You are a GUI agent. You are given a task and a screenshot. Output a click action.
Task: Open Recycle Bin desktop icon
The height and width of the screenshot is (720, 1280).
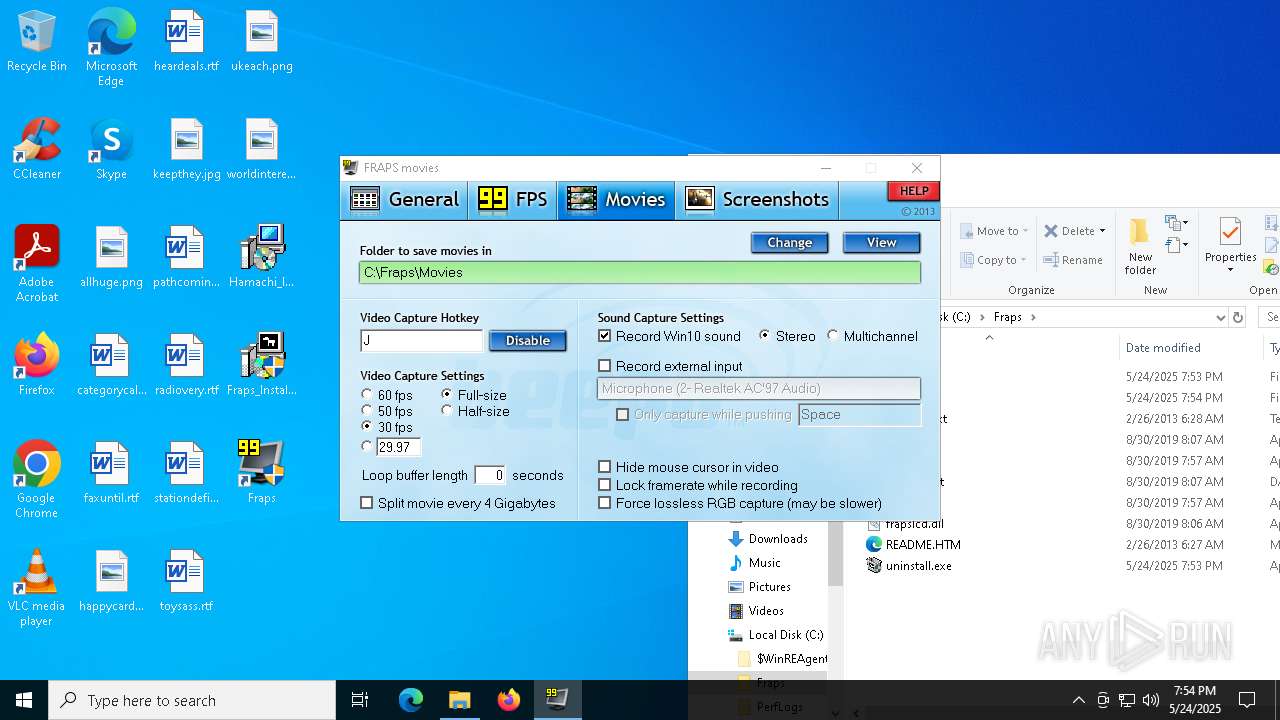(37, 42)
